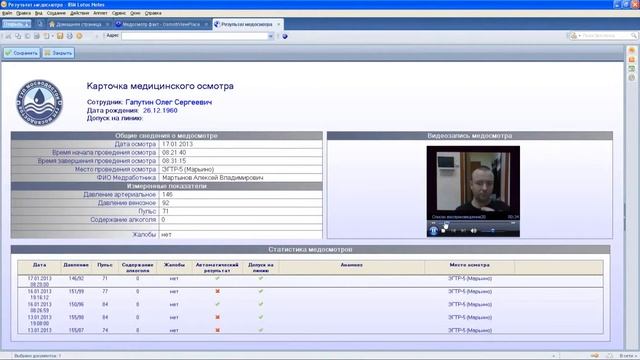Pause the medical exam video
640x360 pixels.
click(x=433, y=231)
